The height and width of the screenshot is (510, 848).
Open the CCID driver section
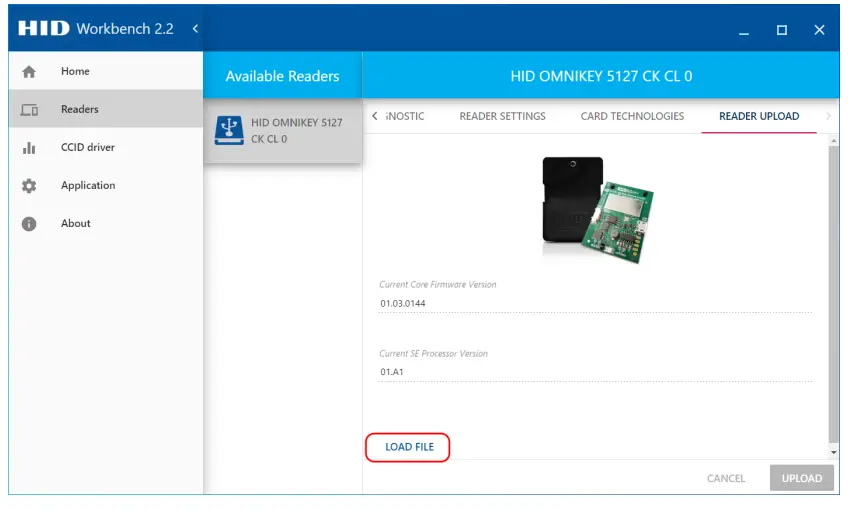pos(105,147)
